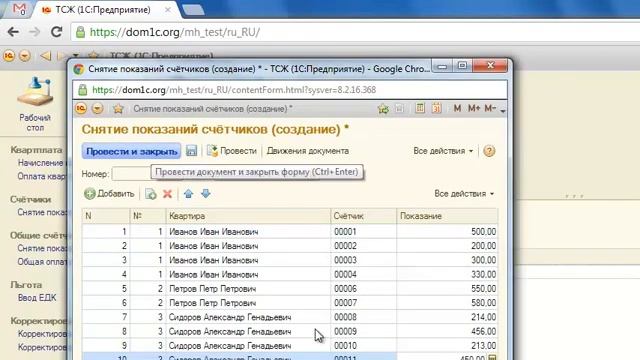The image size is (640, 360).
Task: Close the ТСЖ (1С:Предприятие) tab
Action: click(x=168, y=10)
